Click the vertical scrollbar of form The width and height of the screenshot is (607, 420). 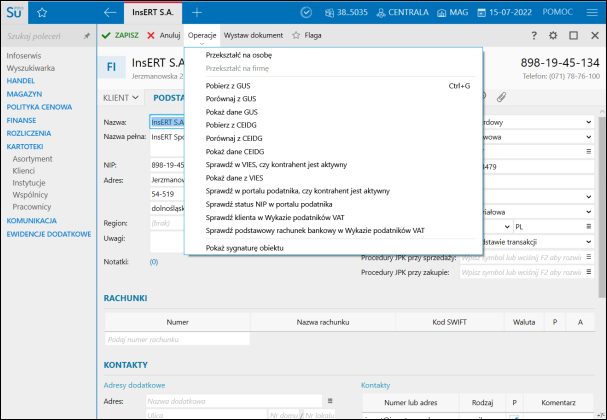pos(602,207)
